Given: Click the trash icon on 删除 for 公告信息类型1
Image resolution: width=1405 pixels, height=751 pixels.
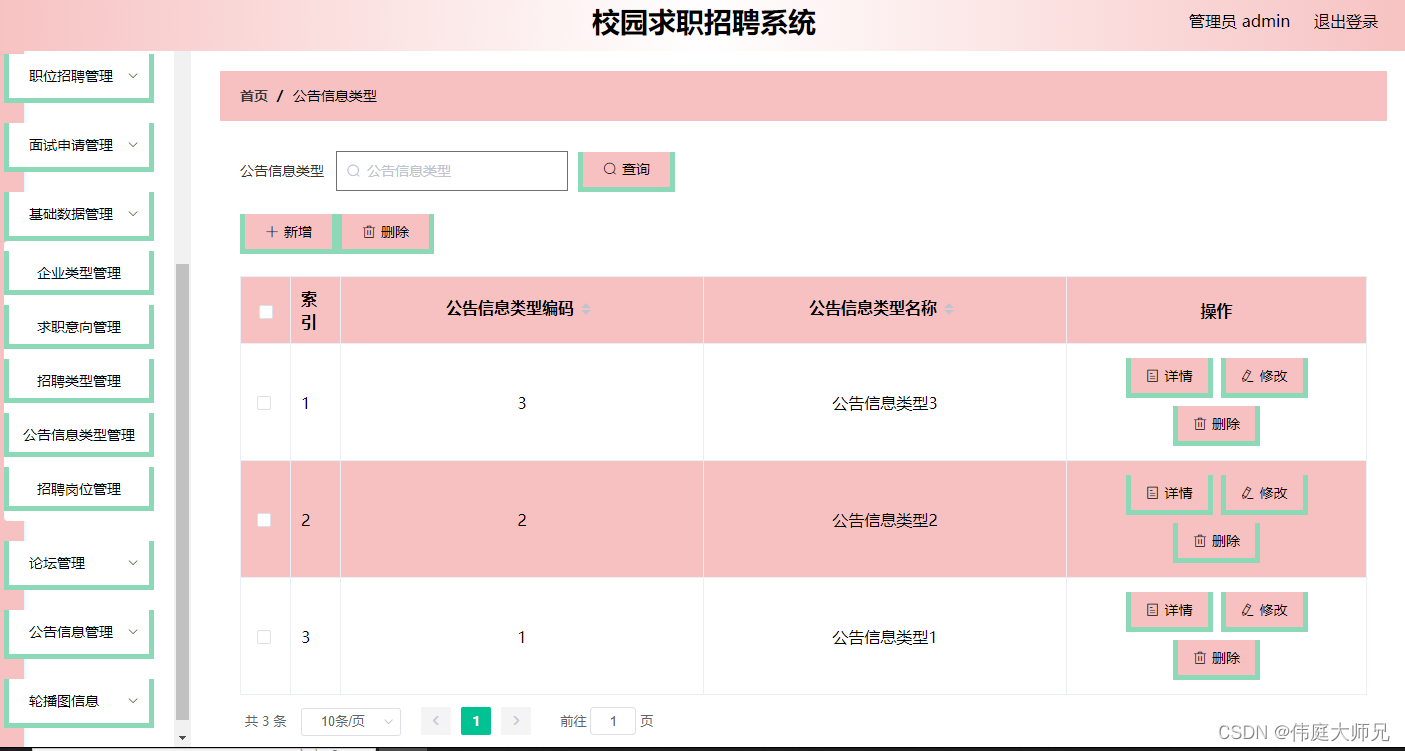Looking at the screenshot, I should pyautogui.click(x=1200, y=658).
